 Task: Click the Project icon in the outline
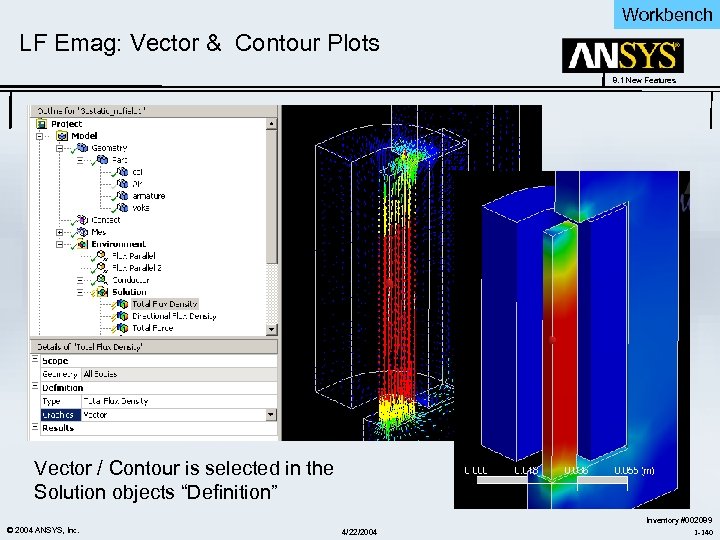coord(42,124)
